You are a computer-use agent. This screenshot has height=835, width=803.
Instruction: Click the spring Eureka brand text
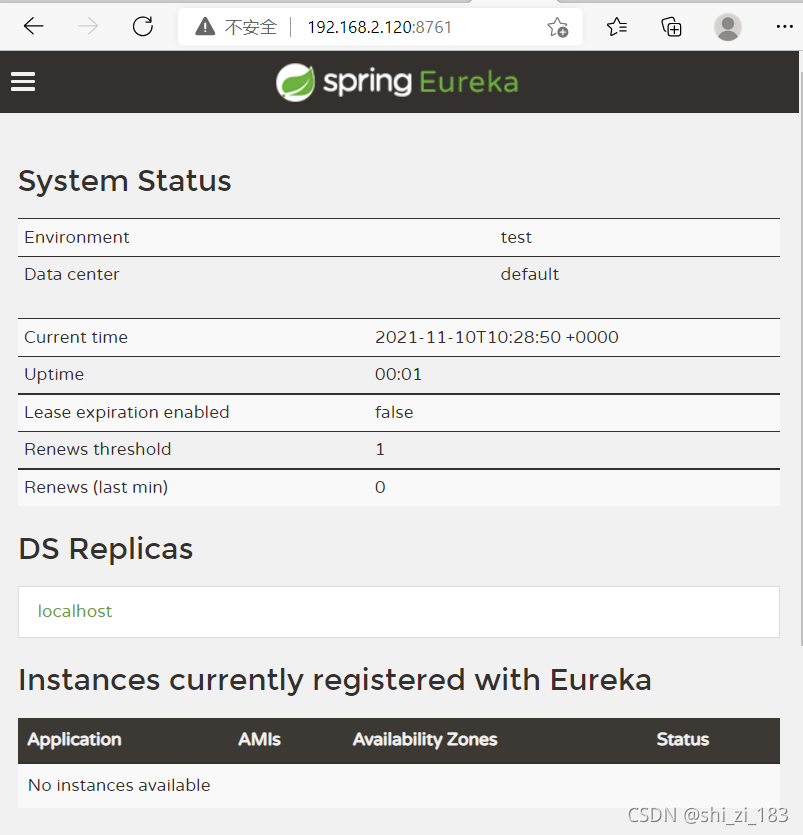[421, 83]
